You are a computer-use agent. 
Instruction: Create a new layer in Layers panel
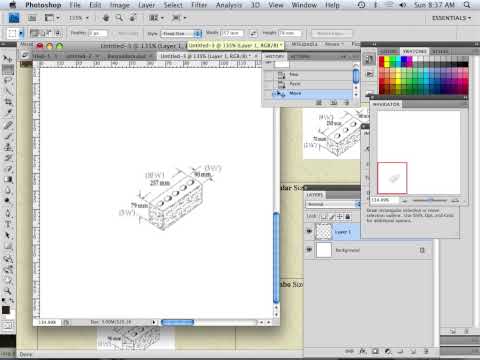(413, 351)
